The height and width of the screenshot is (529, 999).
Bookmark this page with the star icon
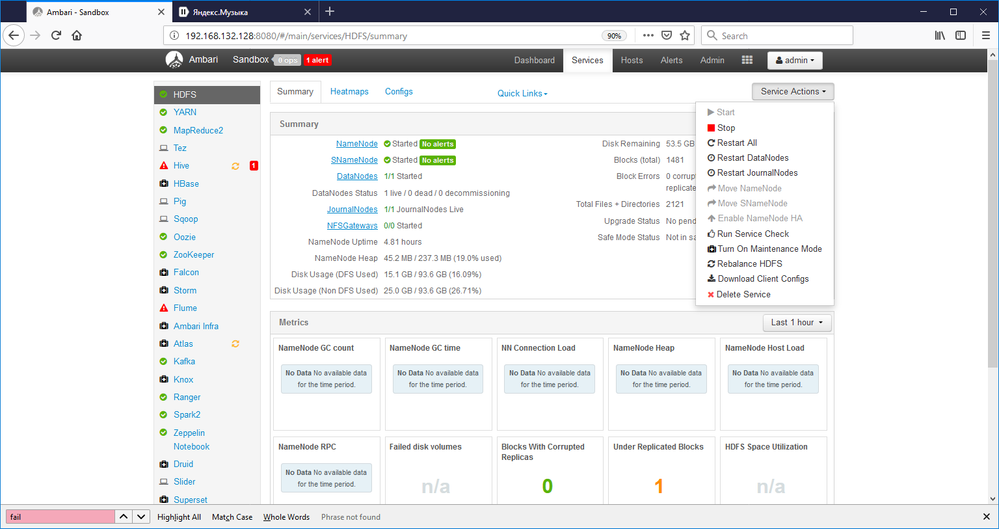coord(685,36)
